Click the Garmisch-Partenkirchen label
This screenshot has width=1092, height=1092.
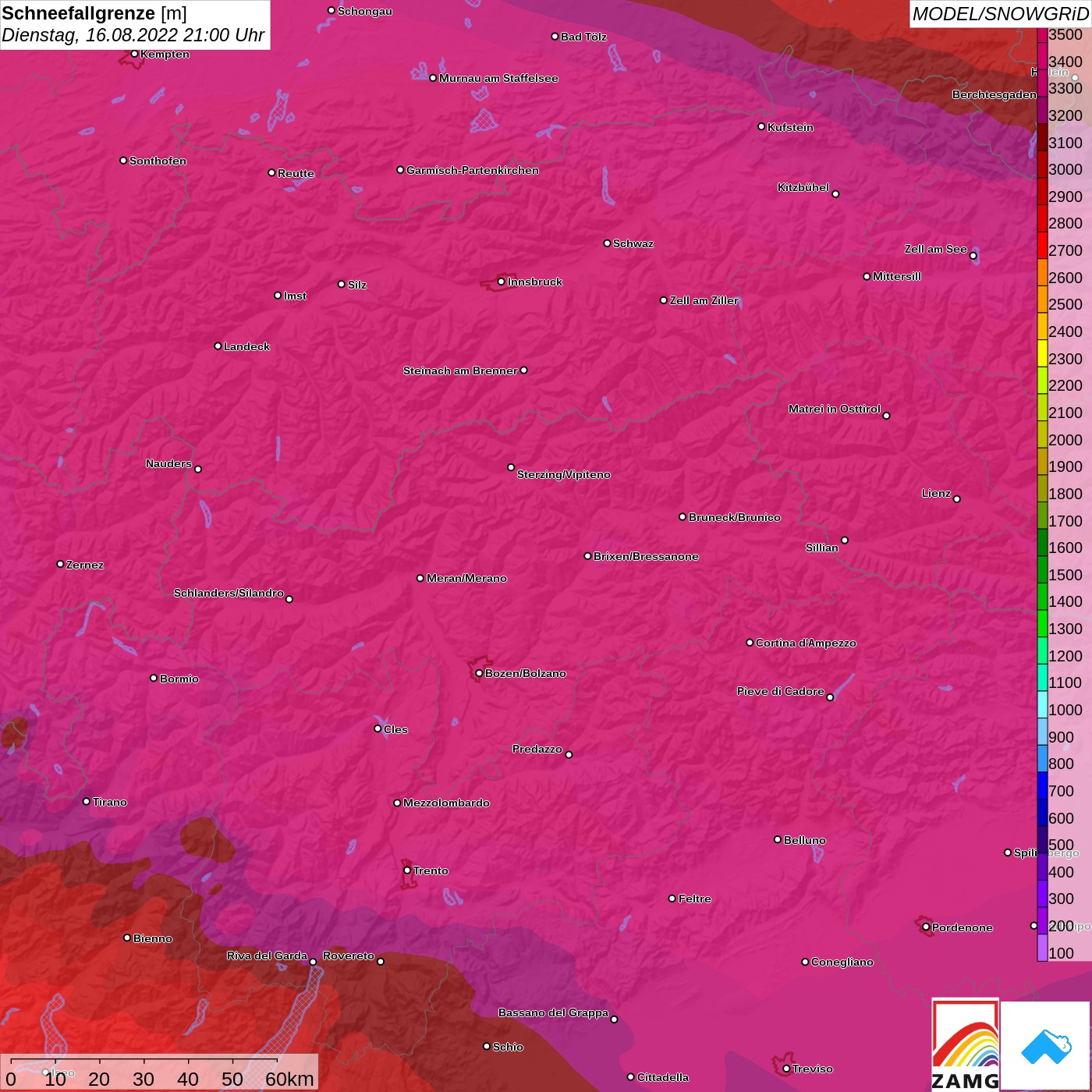click(473, 170)
